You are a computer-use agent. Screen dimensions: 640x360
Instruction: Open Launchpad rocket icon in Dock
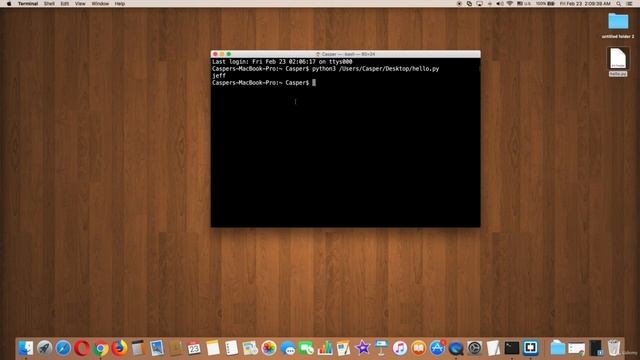tap(44, 348)
